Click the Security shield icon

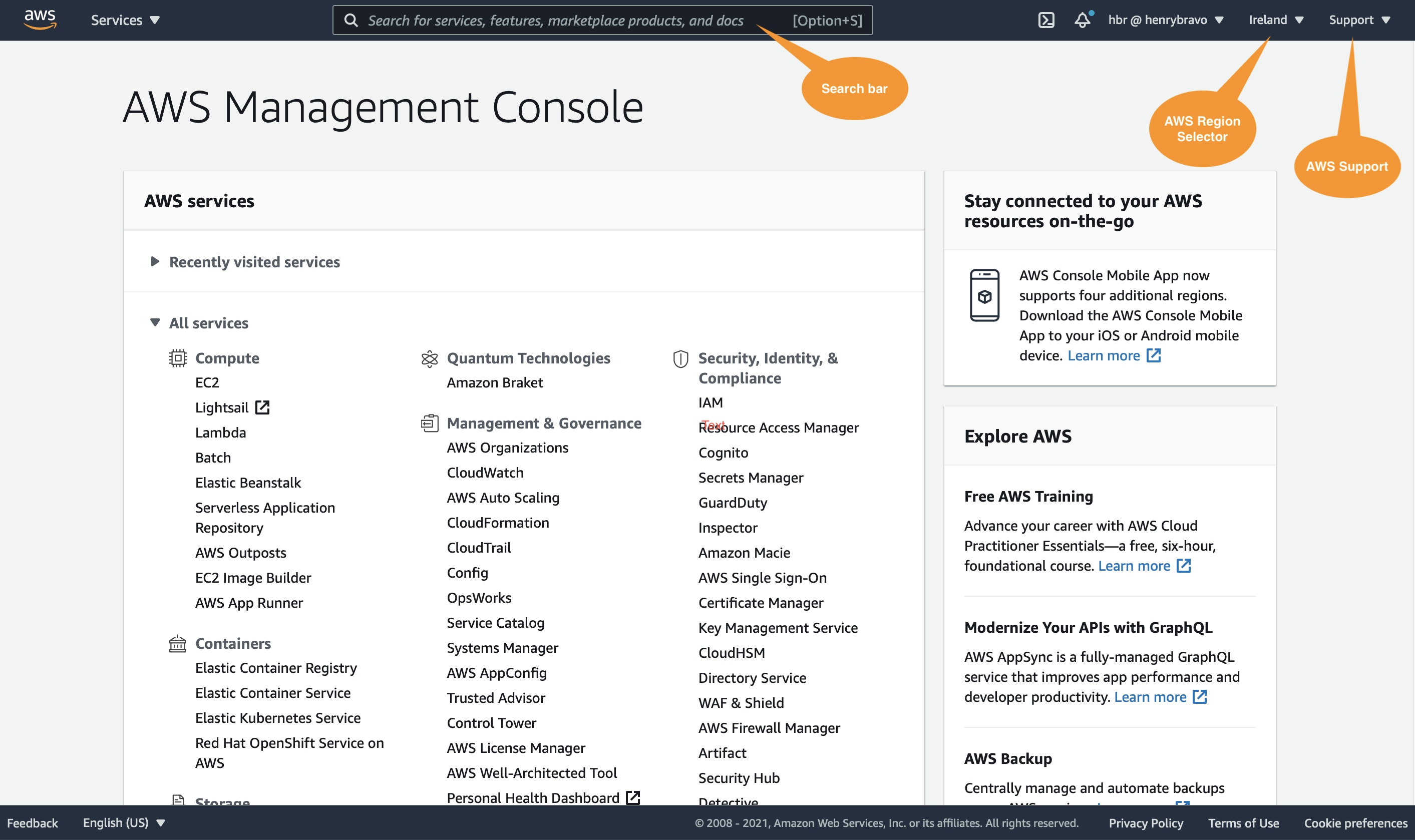tap(680, 359)
